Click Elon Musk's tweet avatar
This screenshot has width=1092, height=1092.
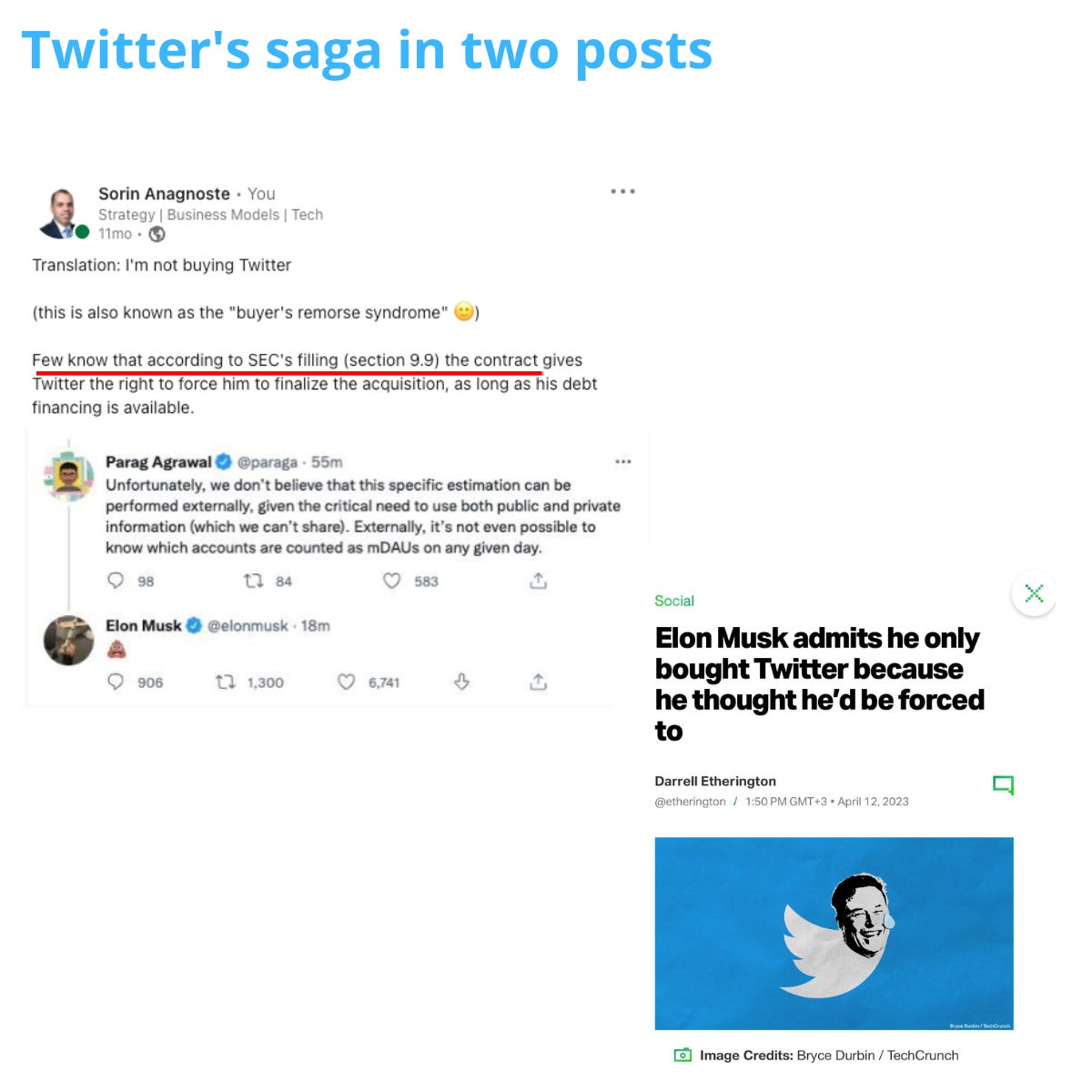coord(69,641)
